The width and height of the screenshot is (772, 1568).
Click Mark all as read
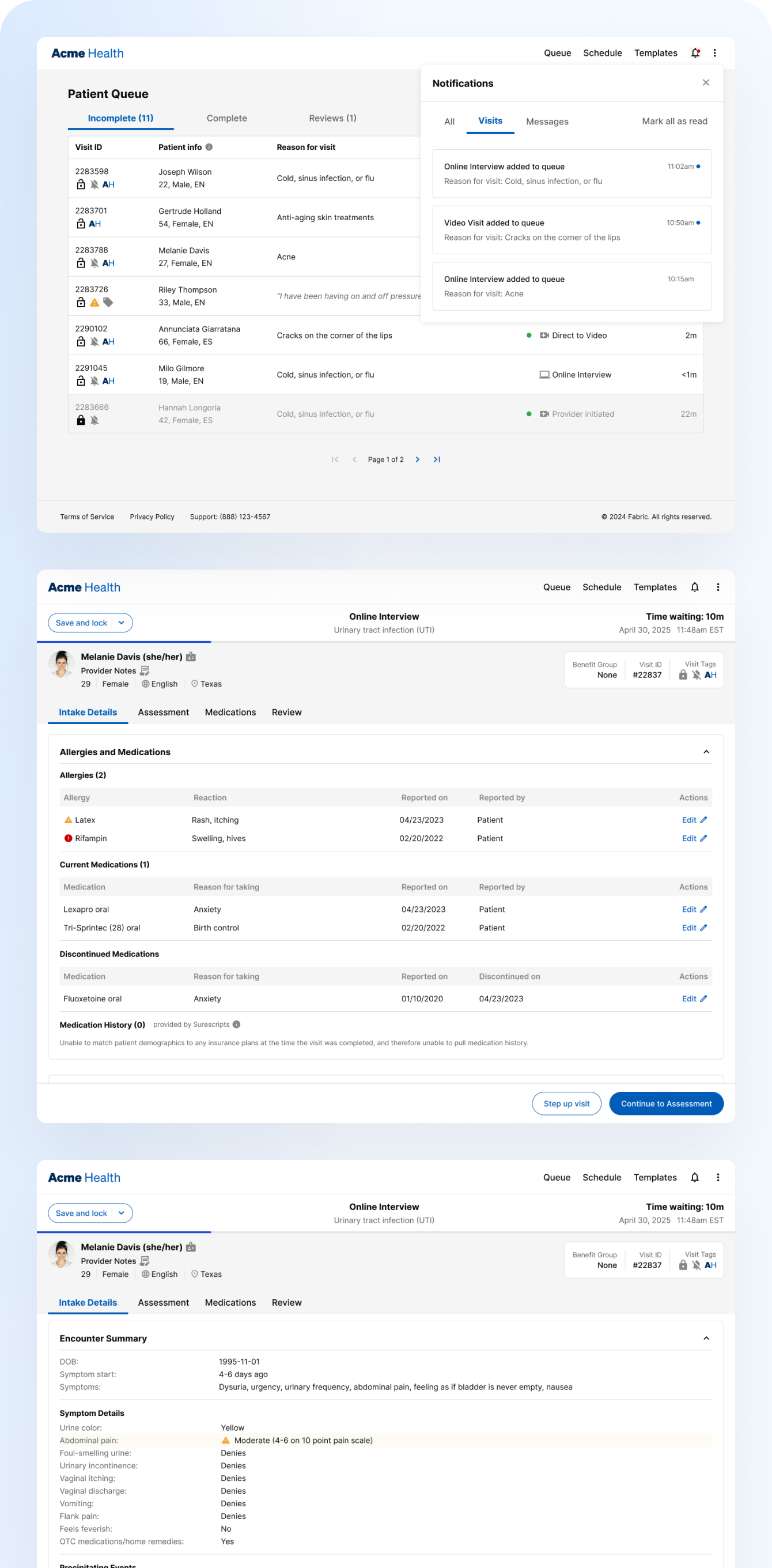pos(675,121)
